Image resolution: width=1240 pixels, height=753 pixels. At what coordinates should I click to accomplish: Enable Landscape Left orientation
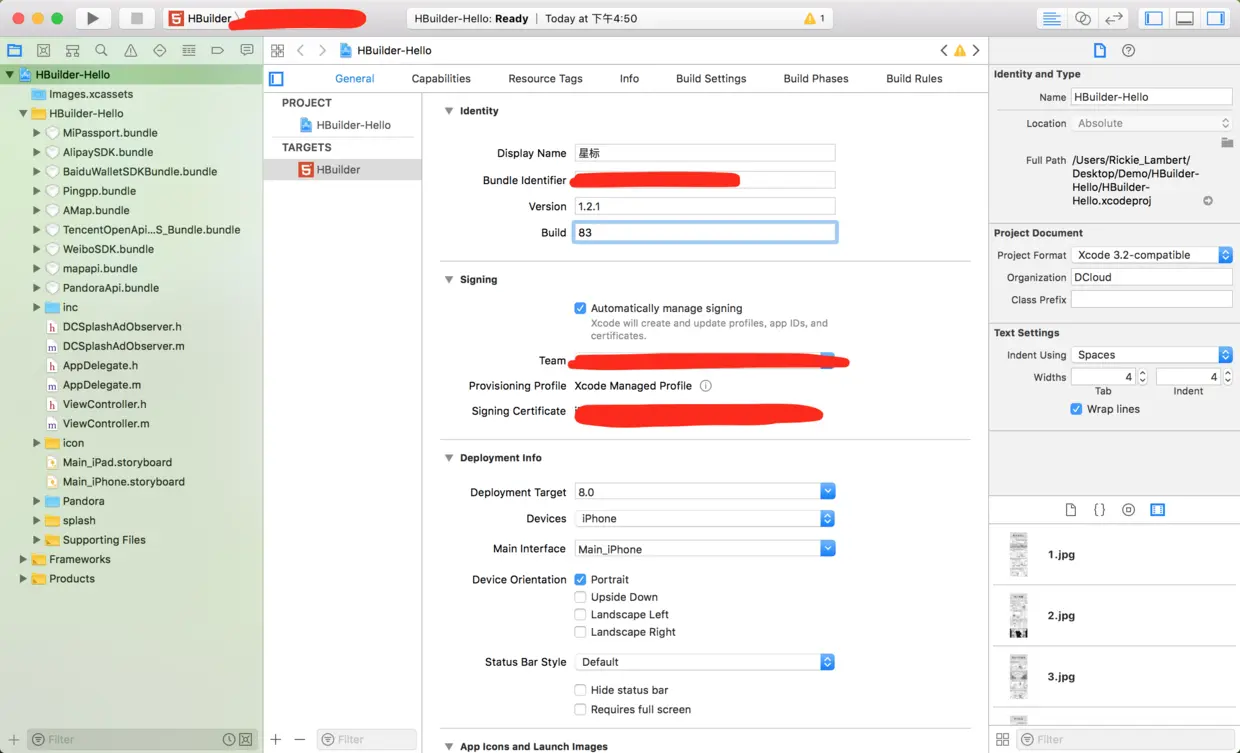coord(580,614)
